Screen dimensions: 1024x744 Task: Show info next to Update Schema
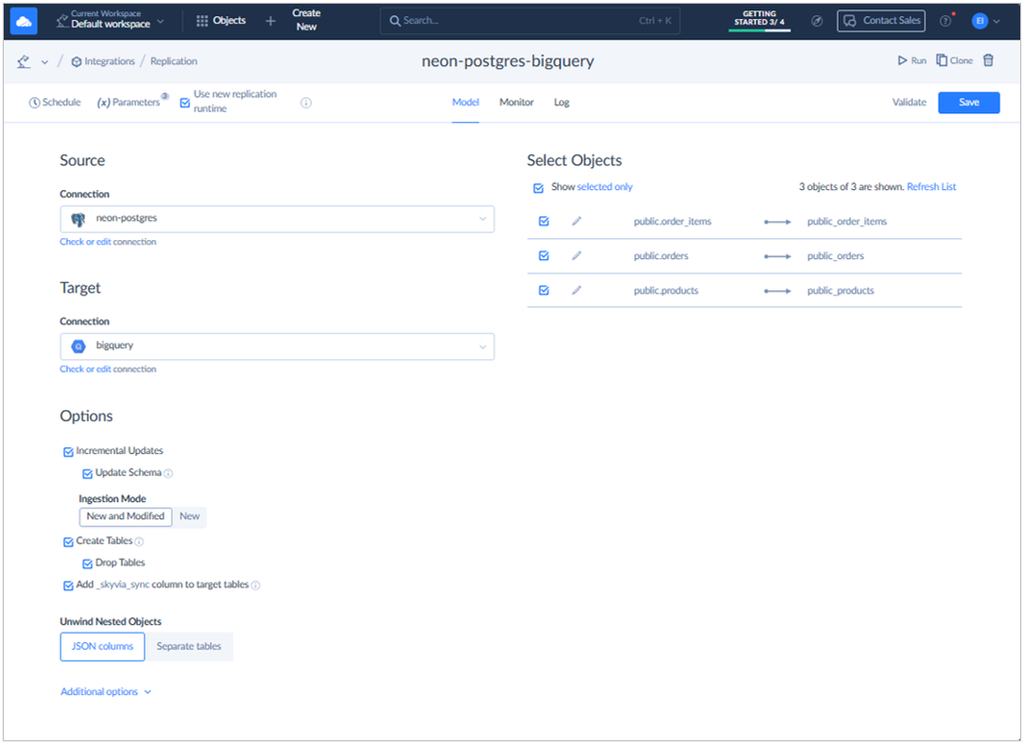coord(168,474)
